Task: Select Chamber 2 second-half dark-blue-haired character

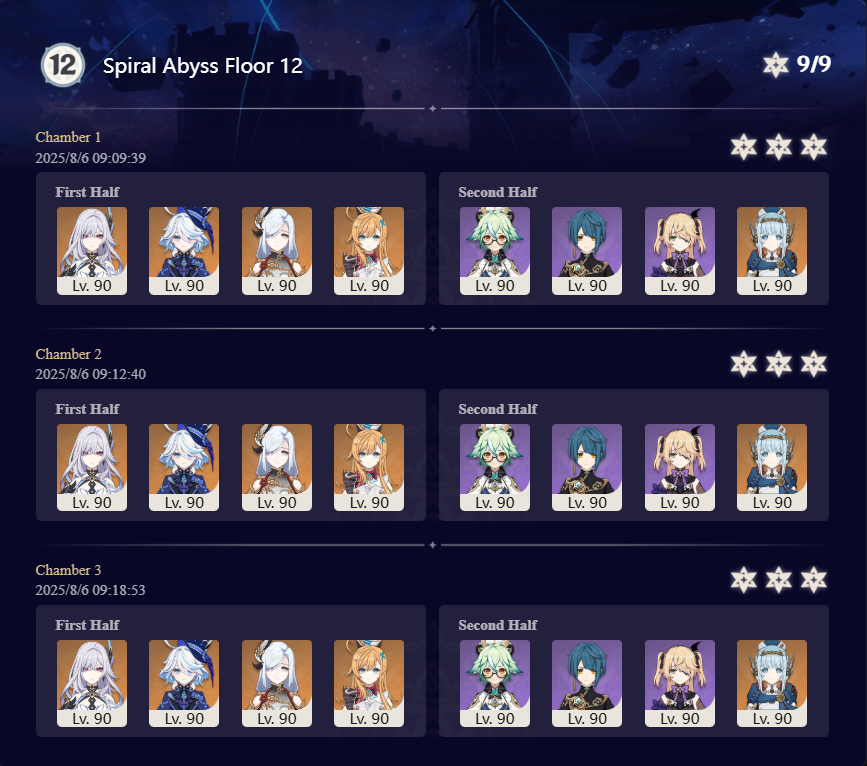Action: (x=587, y=467)
